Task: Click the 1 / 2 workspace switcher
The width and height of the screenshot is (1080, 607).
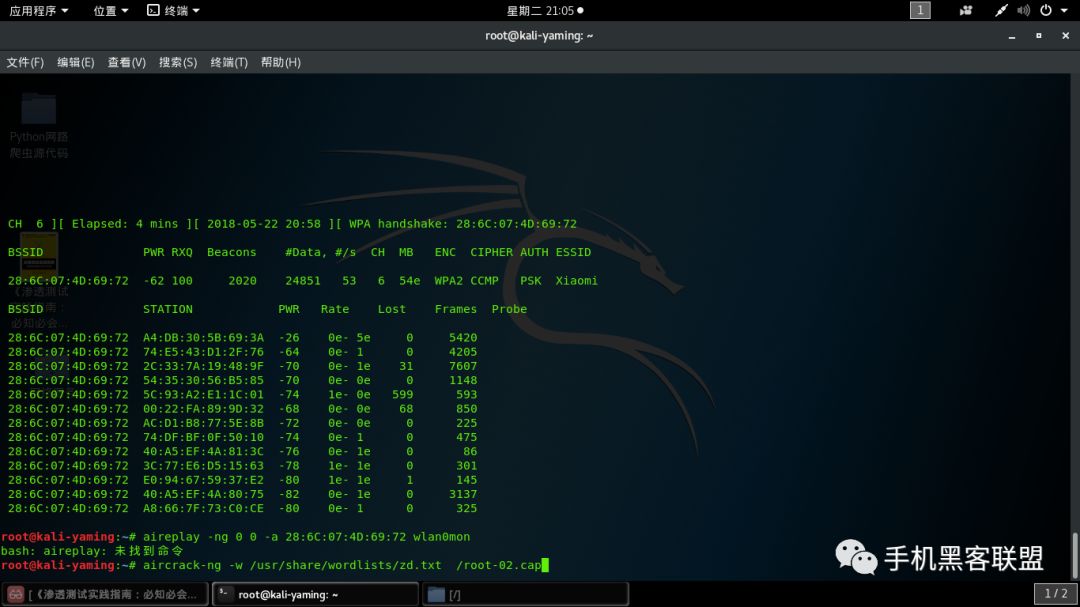Action: [1055, 593]
